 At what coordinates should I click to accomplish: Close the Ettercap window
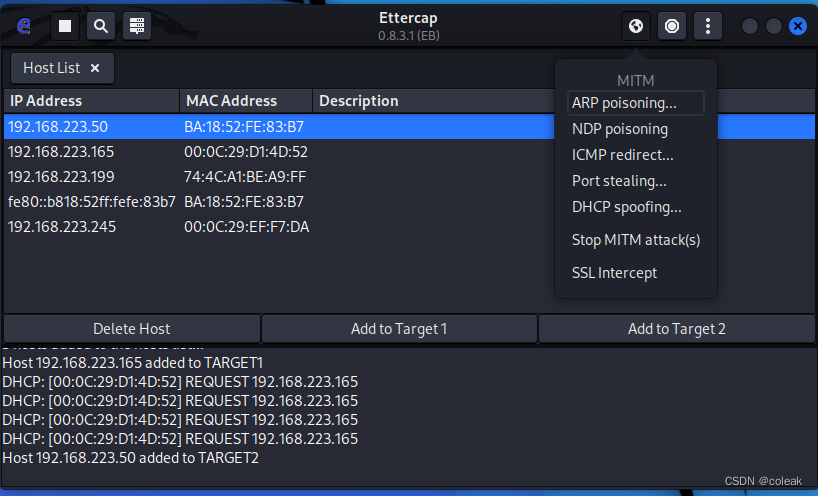click(798, 26)
